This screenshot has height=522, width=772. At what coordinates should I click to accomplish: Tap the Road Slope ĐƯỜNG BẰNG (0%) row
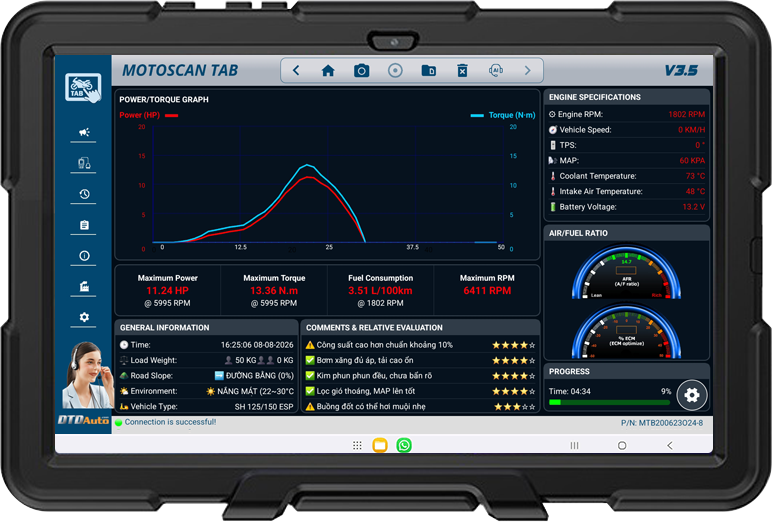[206, 376]
